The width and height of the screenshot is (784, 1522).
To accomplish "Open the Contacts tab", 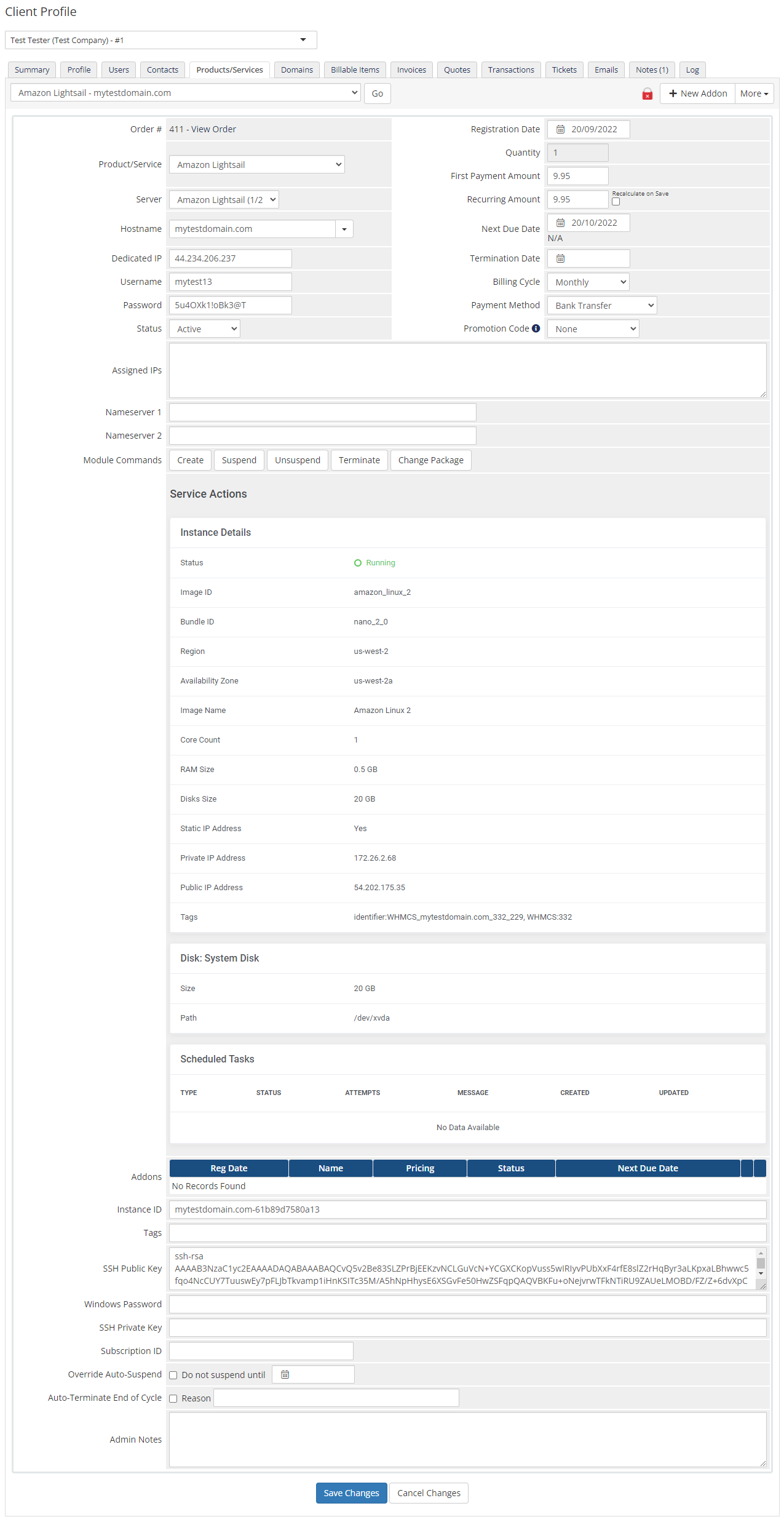I will coord(162,70).
